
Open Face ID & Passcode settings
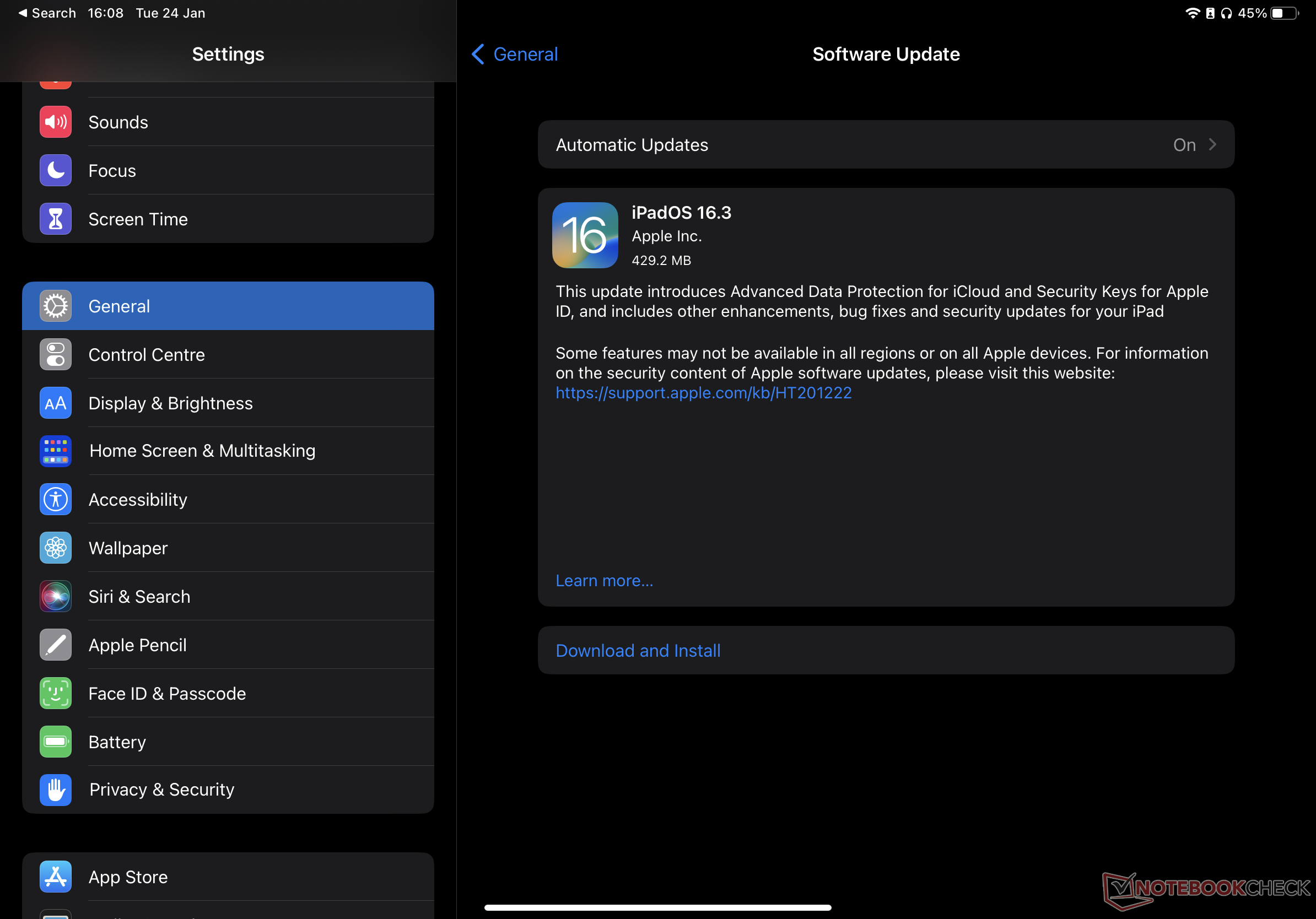click(x=228, y=693)
